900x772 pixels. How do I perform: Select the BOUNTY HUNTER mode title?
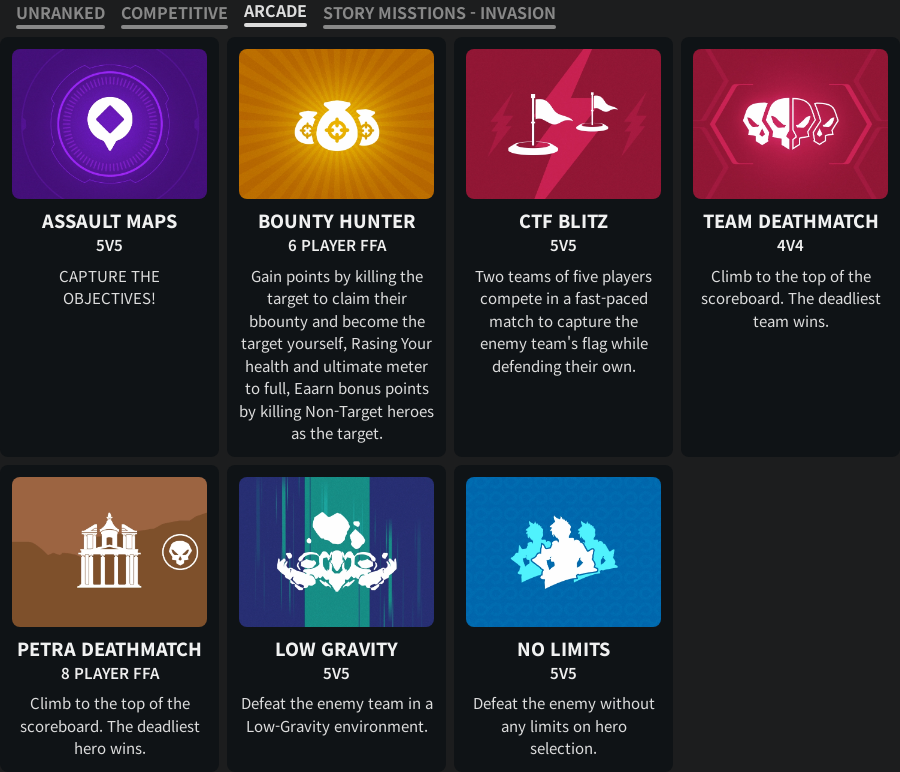336,222
